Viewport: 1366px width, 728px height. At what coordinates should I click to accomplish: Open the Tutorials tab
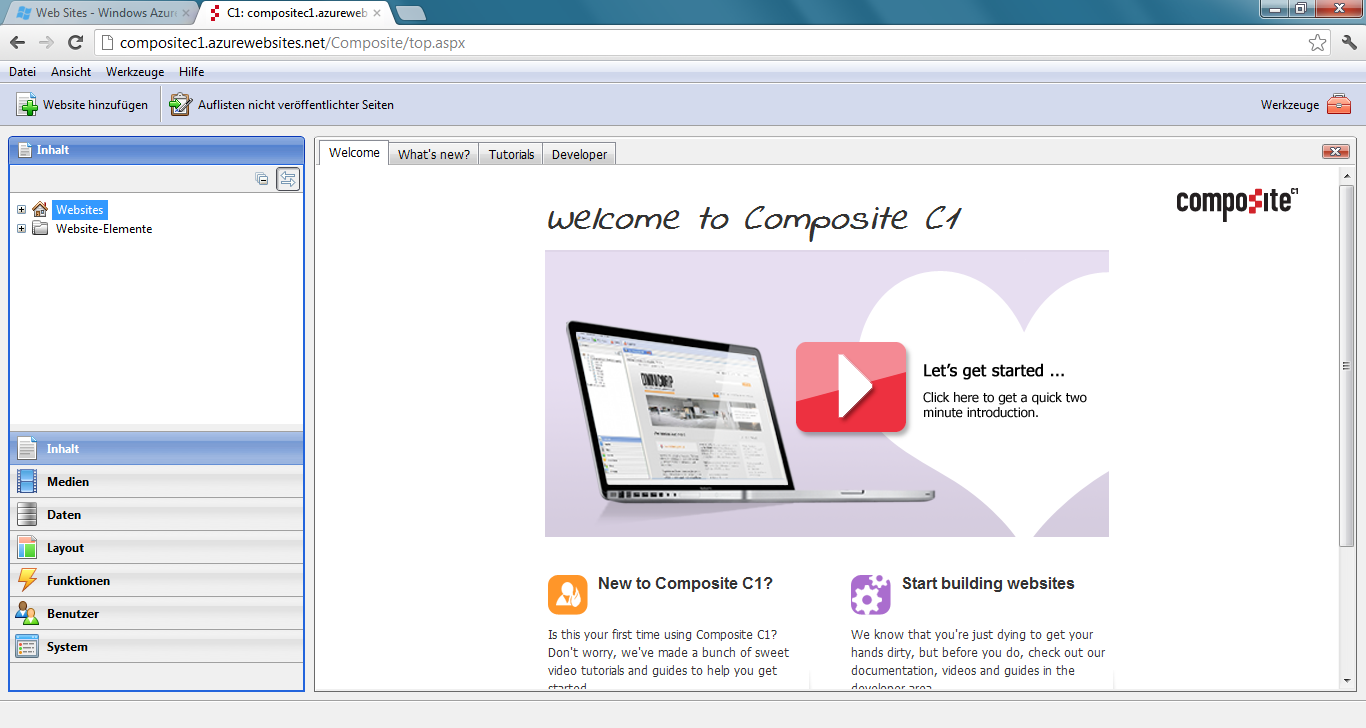coord(511,155)
